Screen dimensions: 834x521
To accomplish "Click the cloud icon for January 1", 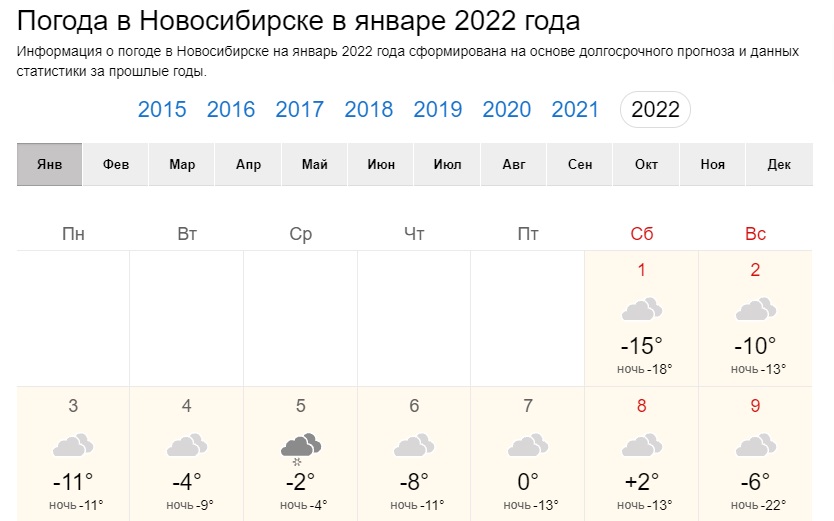I will [641, 309].
